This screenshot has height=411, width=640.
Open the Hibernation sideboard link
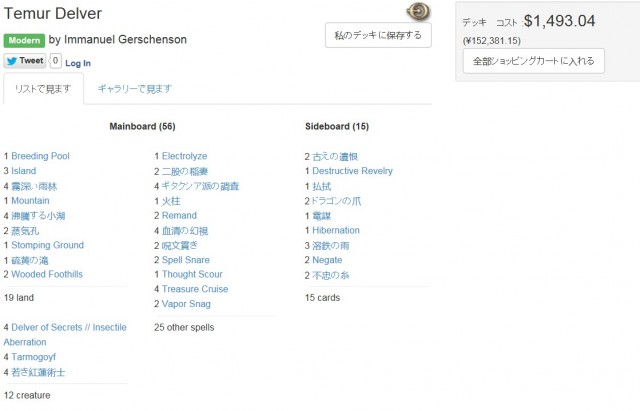point(336,230)
